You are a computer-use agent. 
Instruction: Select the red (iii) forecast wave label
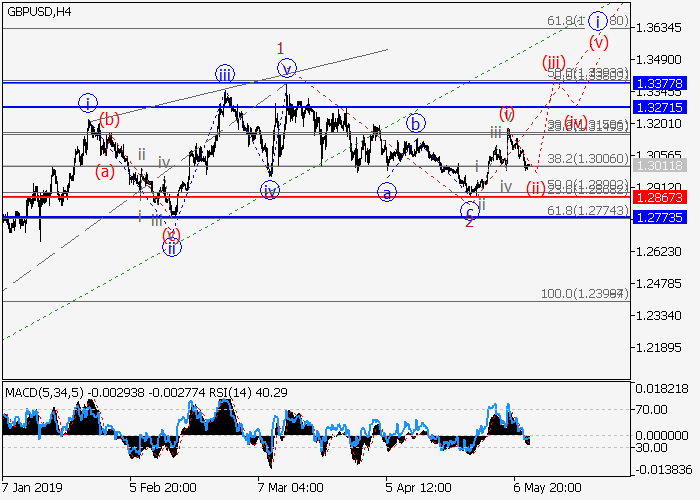click(554, 62)
